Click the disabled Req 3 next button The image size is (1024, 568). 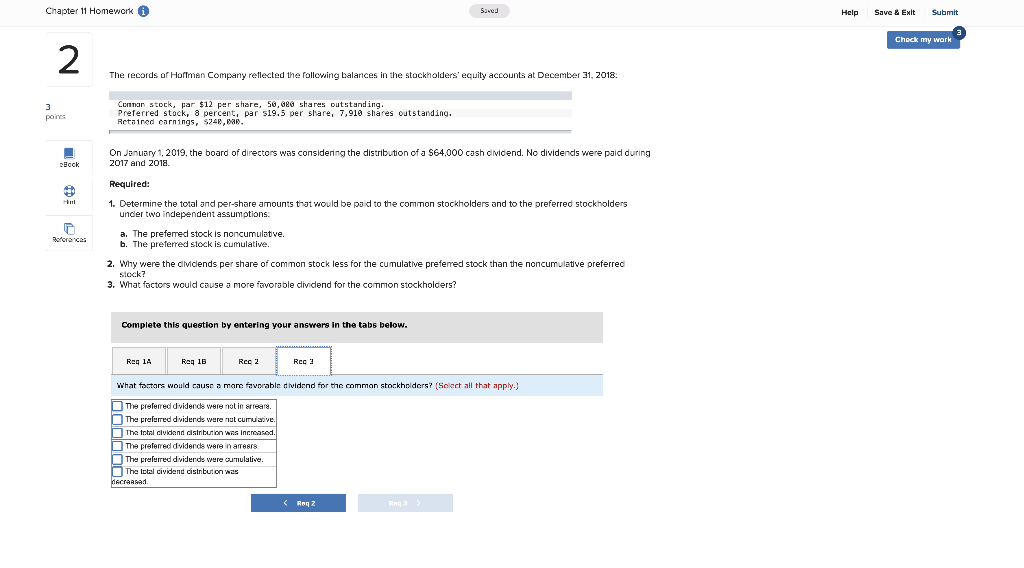[x=405, y=503]
